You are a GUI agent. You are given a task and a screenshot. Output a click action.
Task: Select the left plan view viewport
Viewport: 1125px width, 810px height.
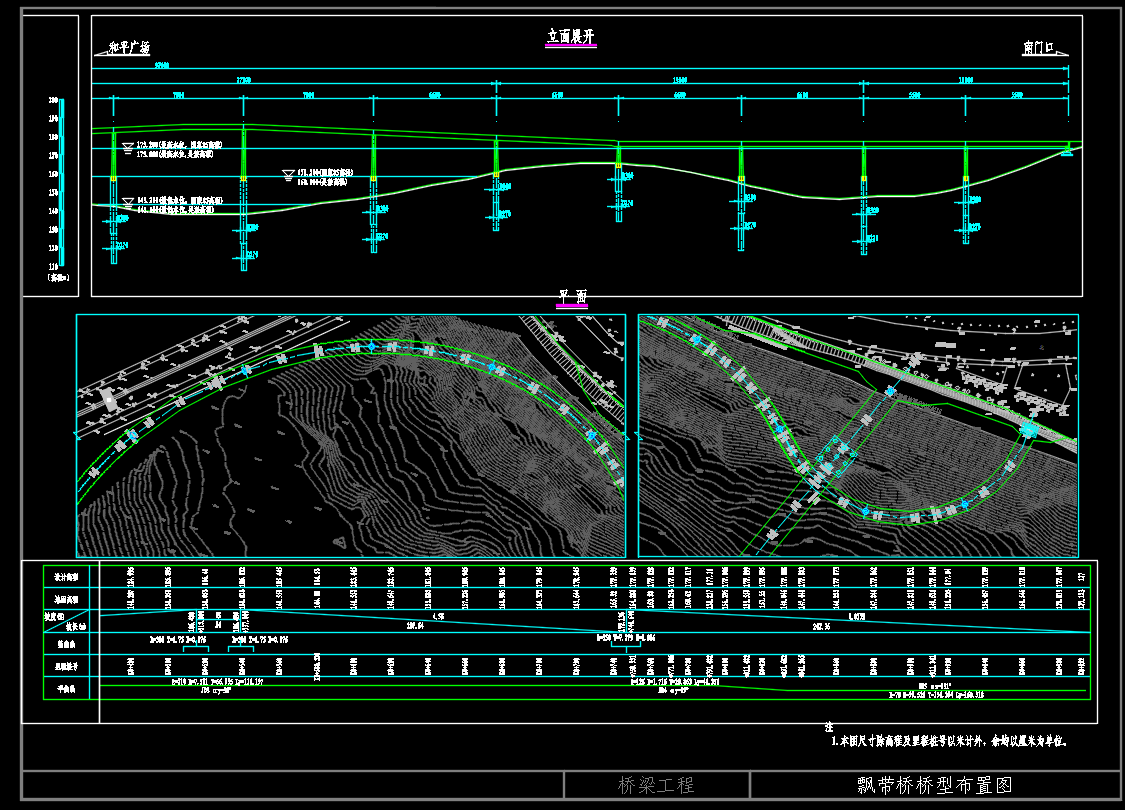click(350, 435)
